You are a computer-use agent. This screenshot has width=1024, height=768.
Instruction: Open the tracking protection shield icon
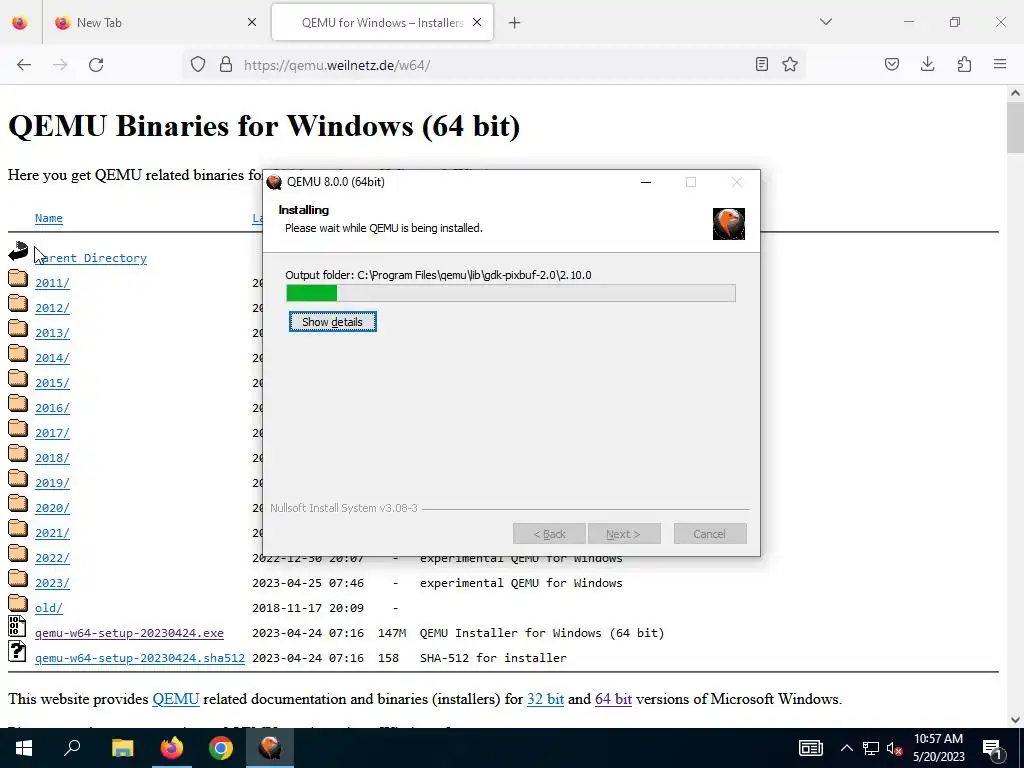click(198, 64)
